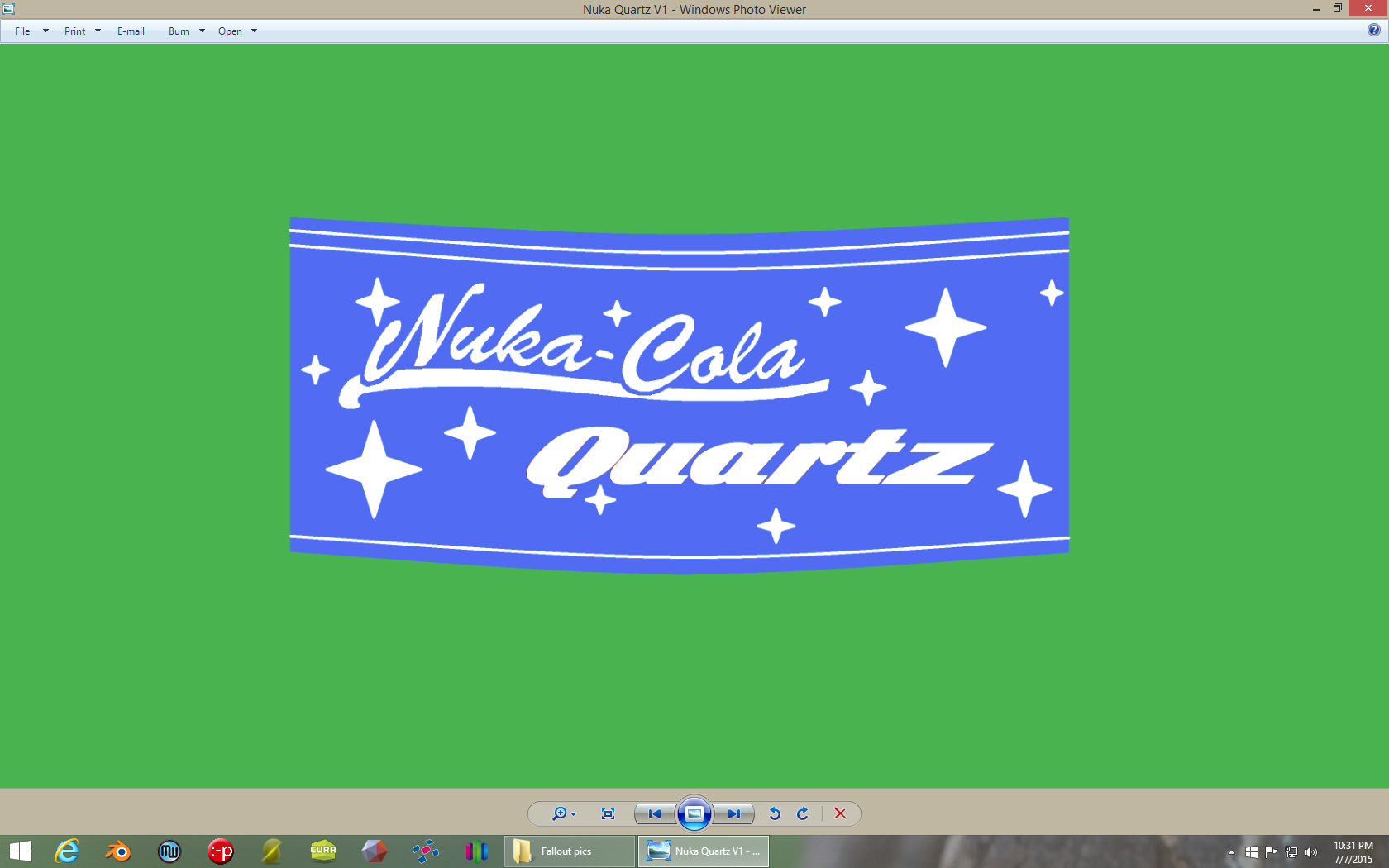
Task: Launch Blender from the taskbar
Action: pyautogui.click(x=117, y=851)
